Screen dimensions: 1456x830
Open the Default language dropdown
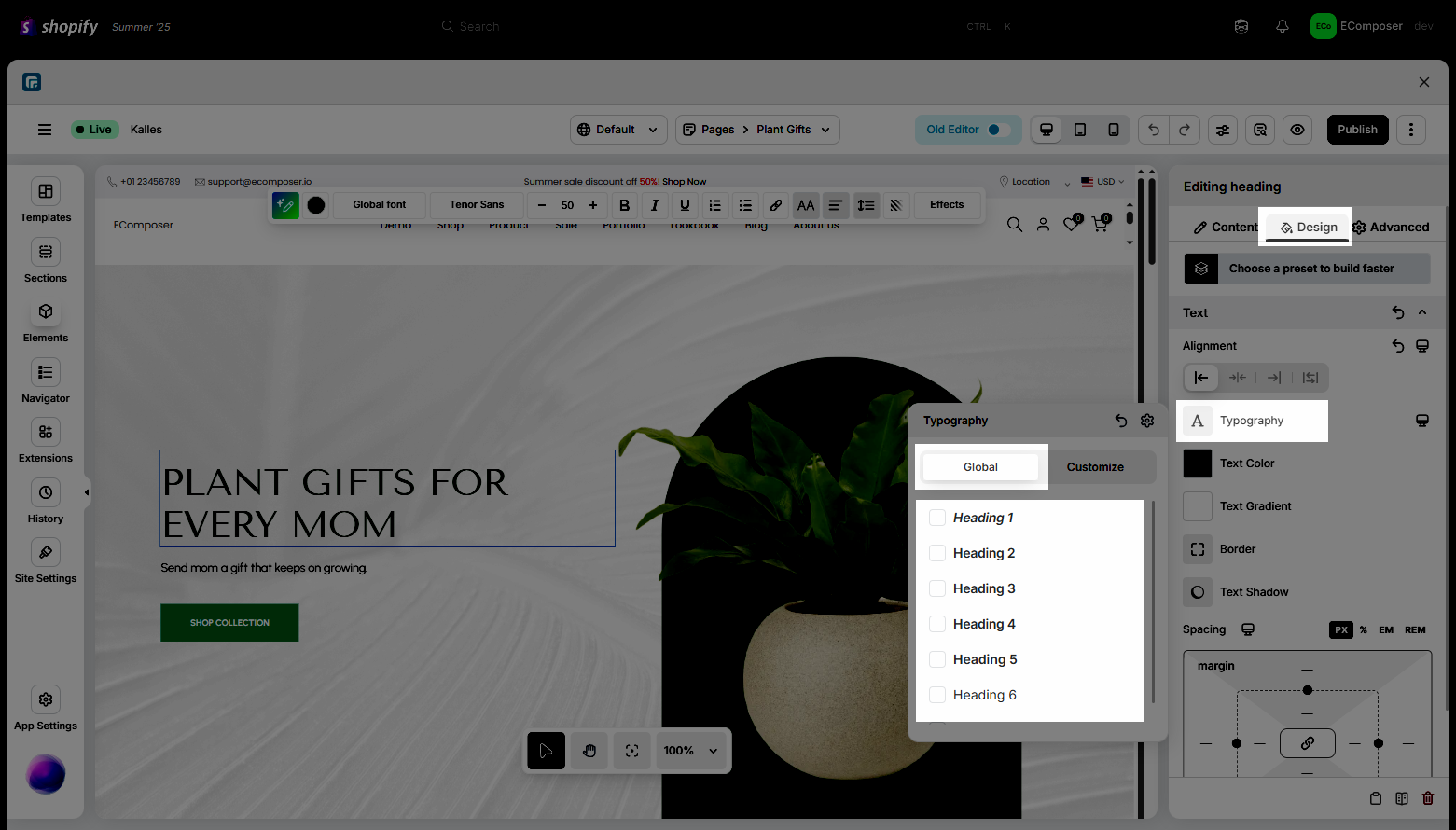pos(618,130)
